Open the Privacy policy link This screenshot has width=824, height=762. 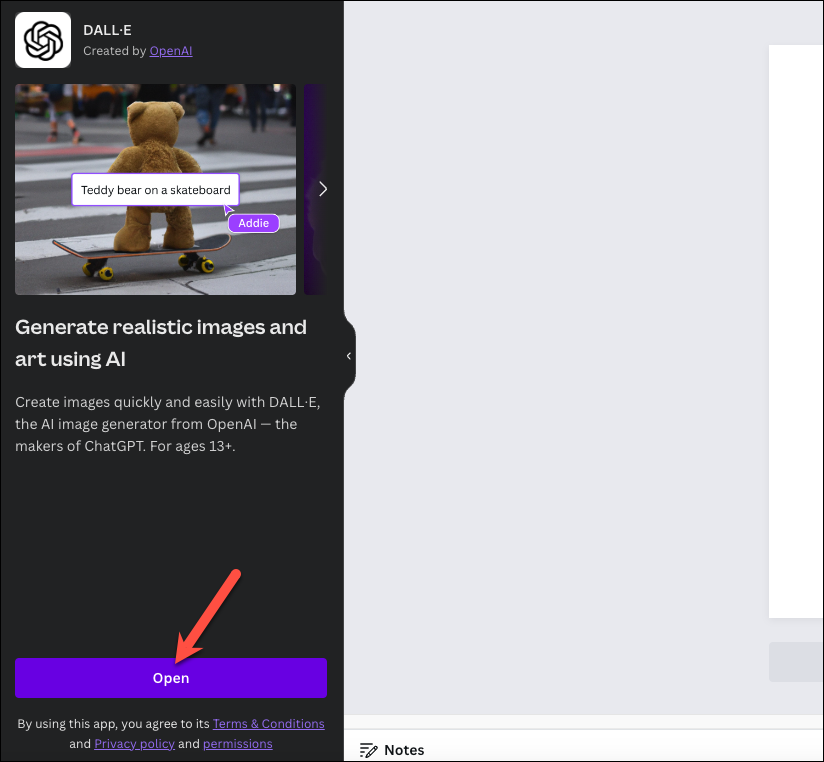pos(135,744)
